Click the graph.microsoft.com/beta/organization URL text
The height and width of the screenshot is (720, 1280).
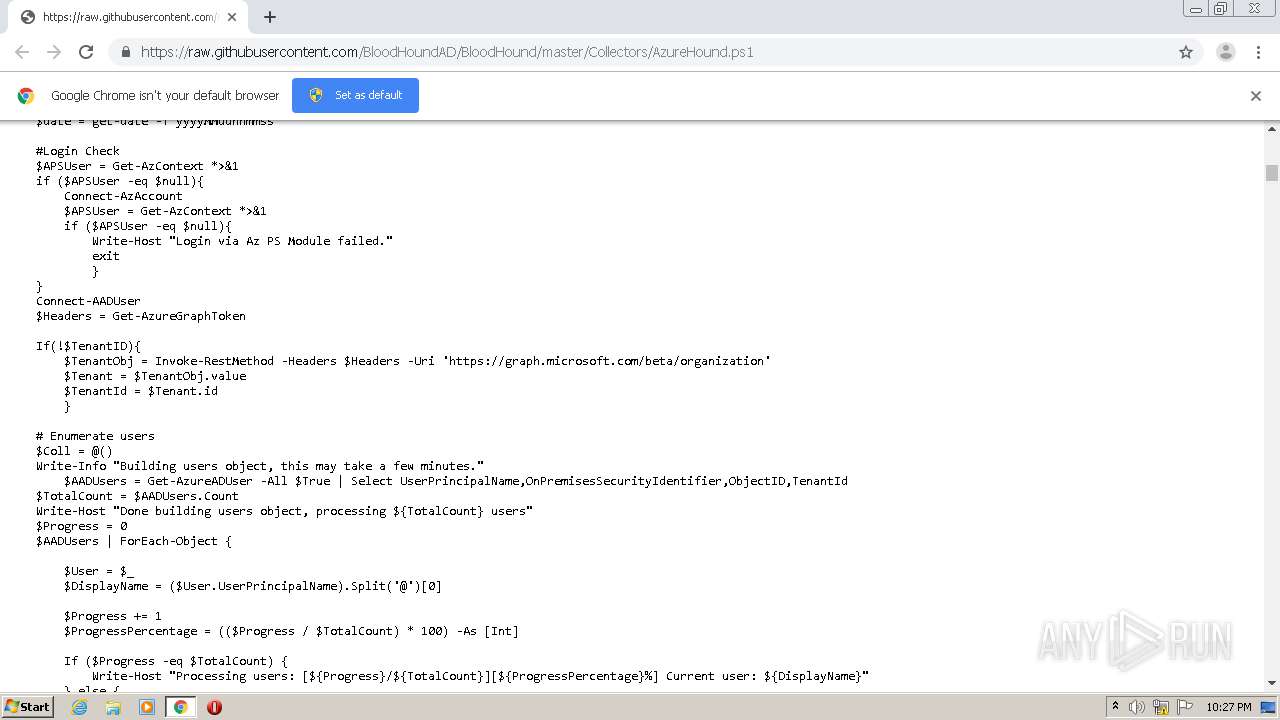(607, 361)
